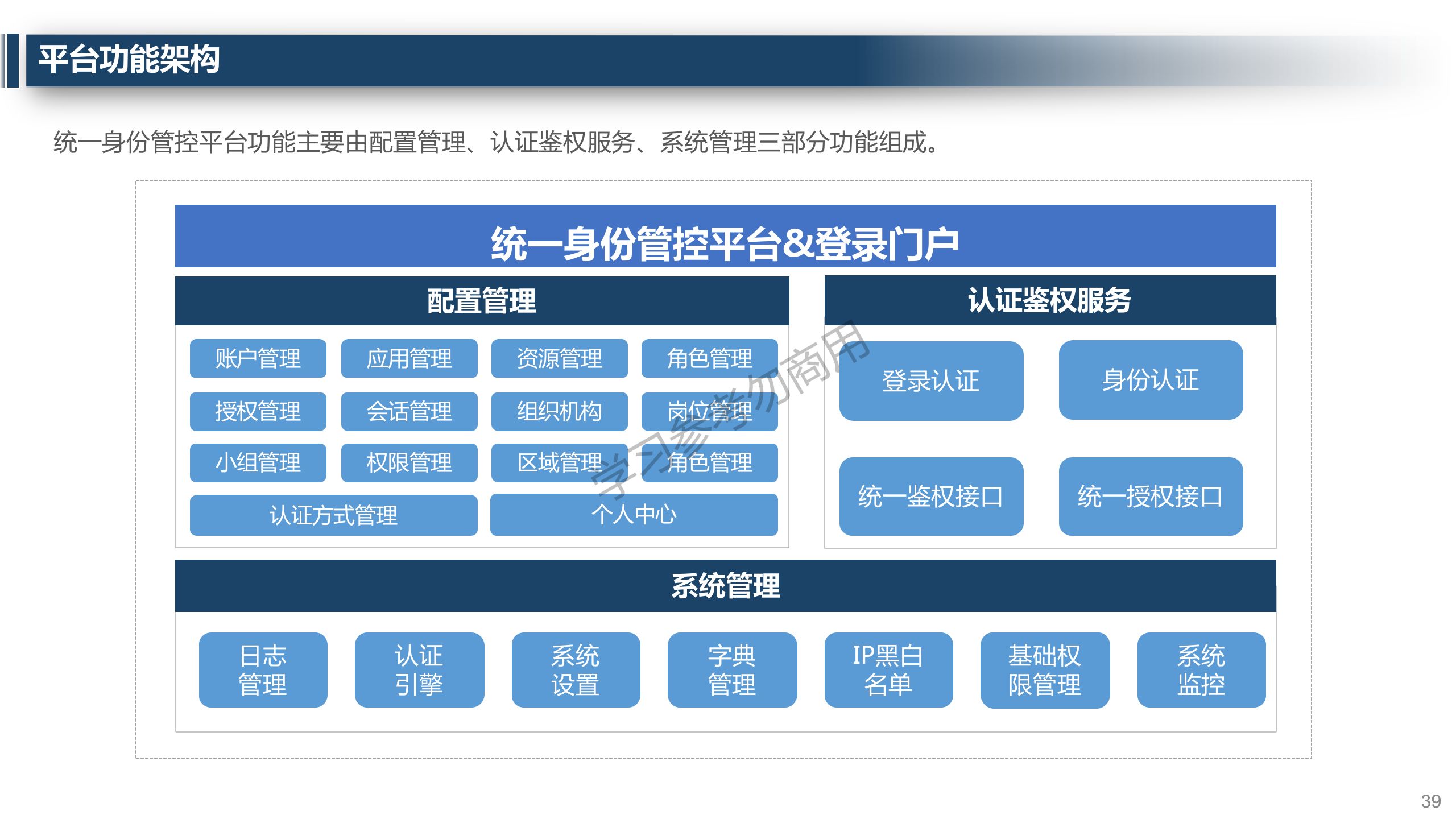
Task: Select the 统一身份管控平台&登录门户 banner
Action: (725, 236)
